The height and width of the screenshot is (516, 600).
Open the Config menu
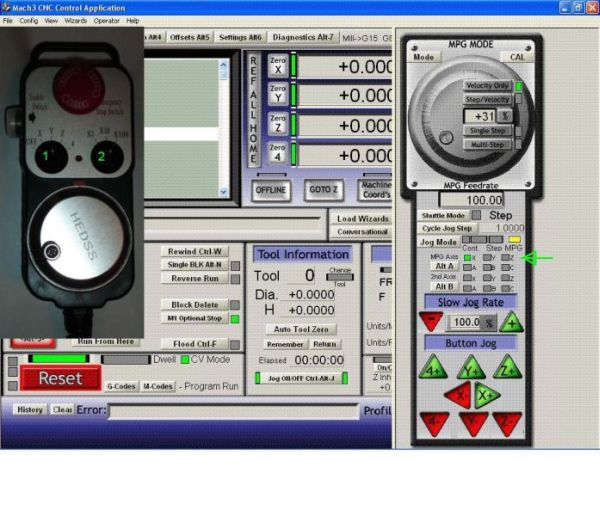click(x=29, y=21)
